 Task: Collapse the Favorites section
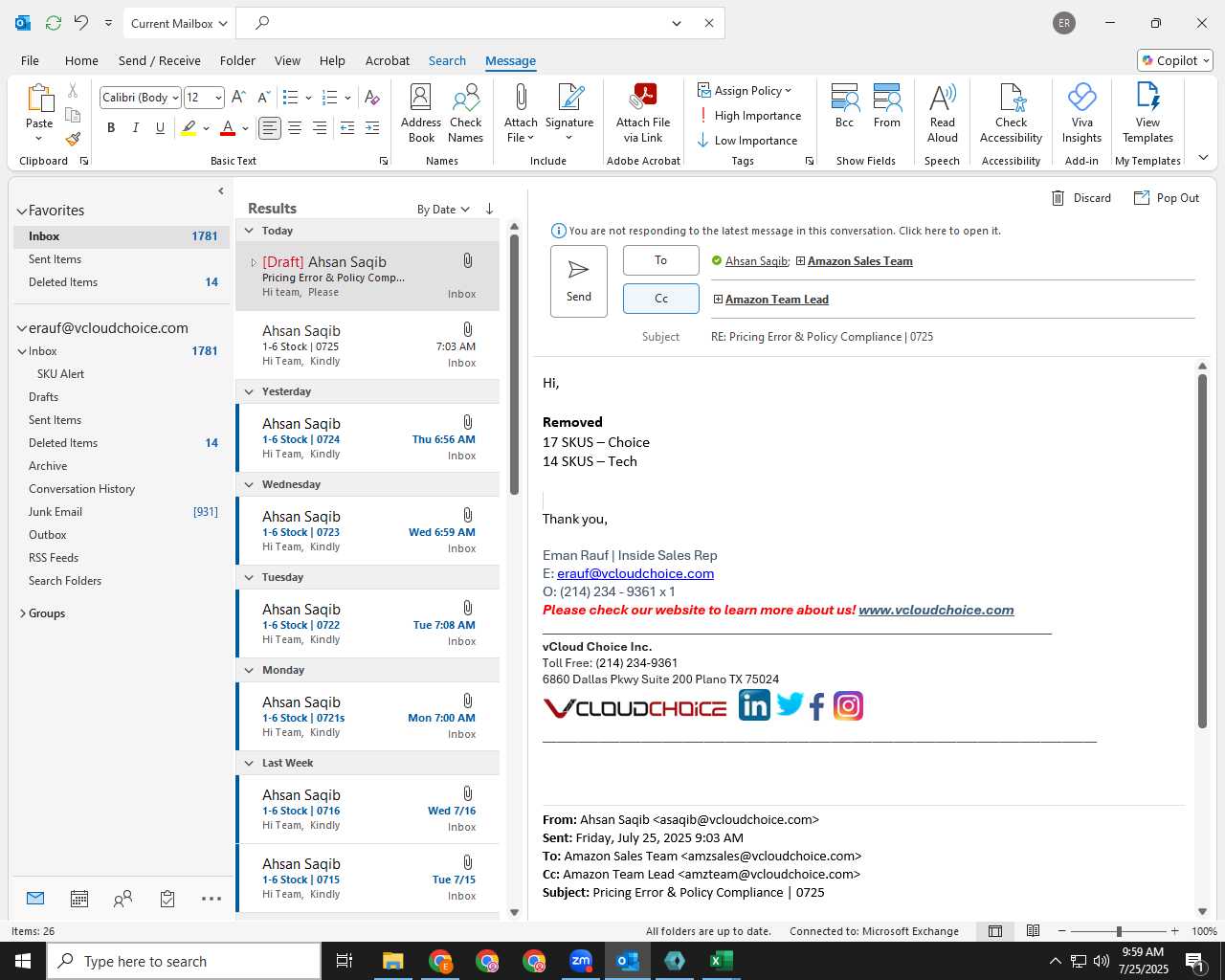point(22,211)
